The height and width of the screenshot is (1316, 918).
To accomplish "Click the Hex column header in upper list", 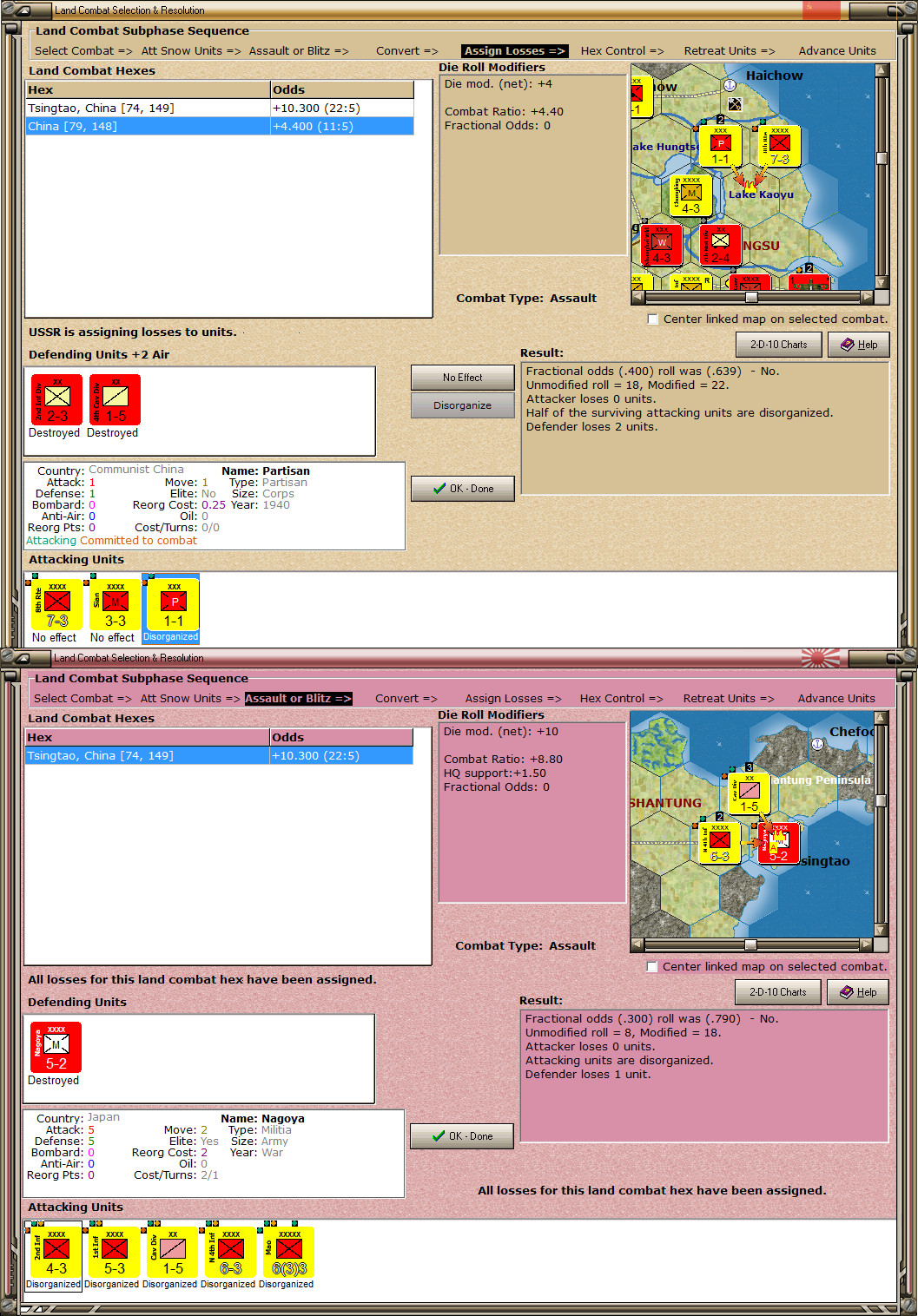I will pyautogui.click(x=149, y=89).
